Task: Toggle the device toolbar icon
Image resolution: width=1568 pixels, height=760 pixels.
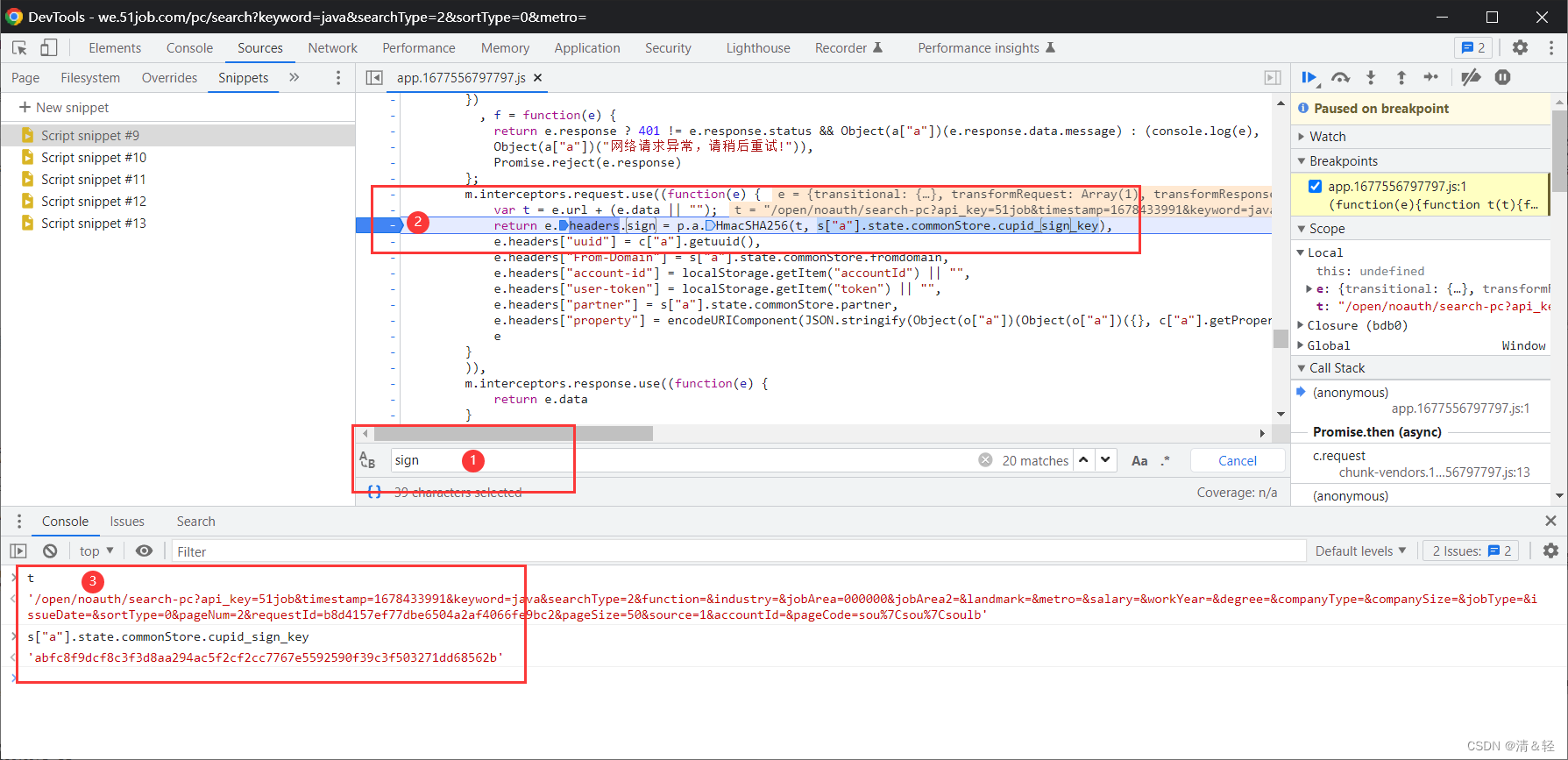Action: [48, 48]
